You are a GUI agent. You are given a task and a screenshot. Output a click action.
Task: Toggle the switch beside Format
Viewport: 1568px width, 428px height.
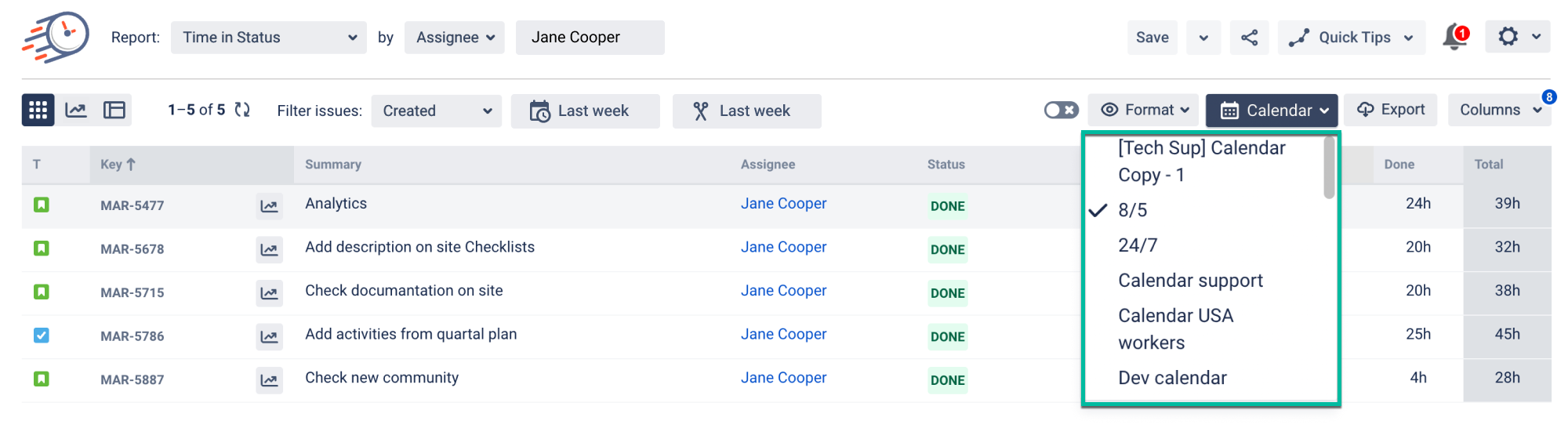1061,111
